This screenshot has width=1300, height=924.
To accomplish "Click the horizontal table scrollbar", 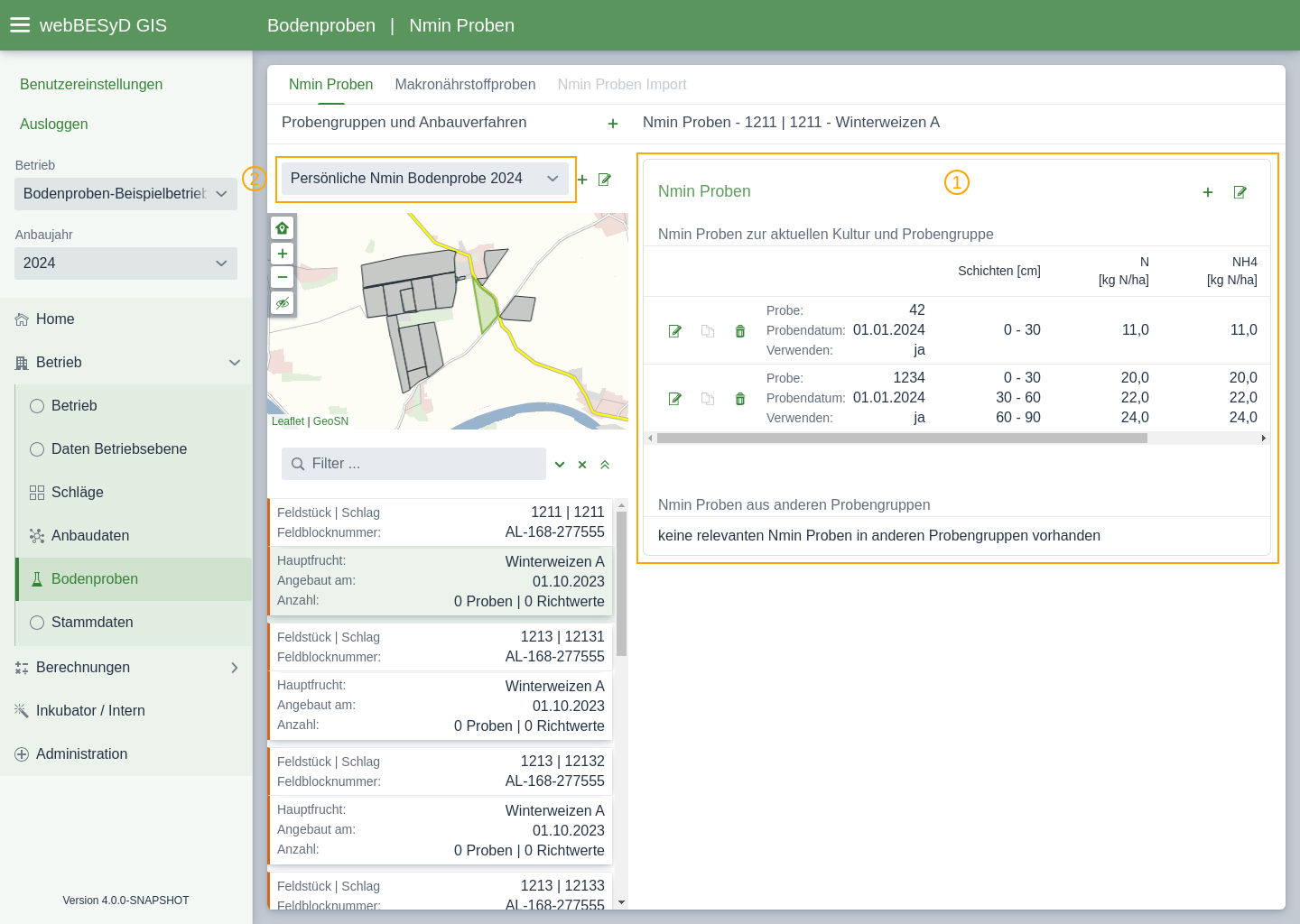I will point(902,439).
